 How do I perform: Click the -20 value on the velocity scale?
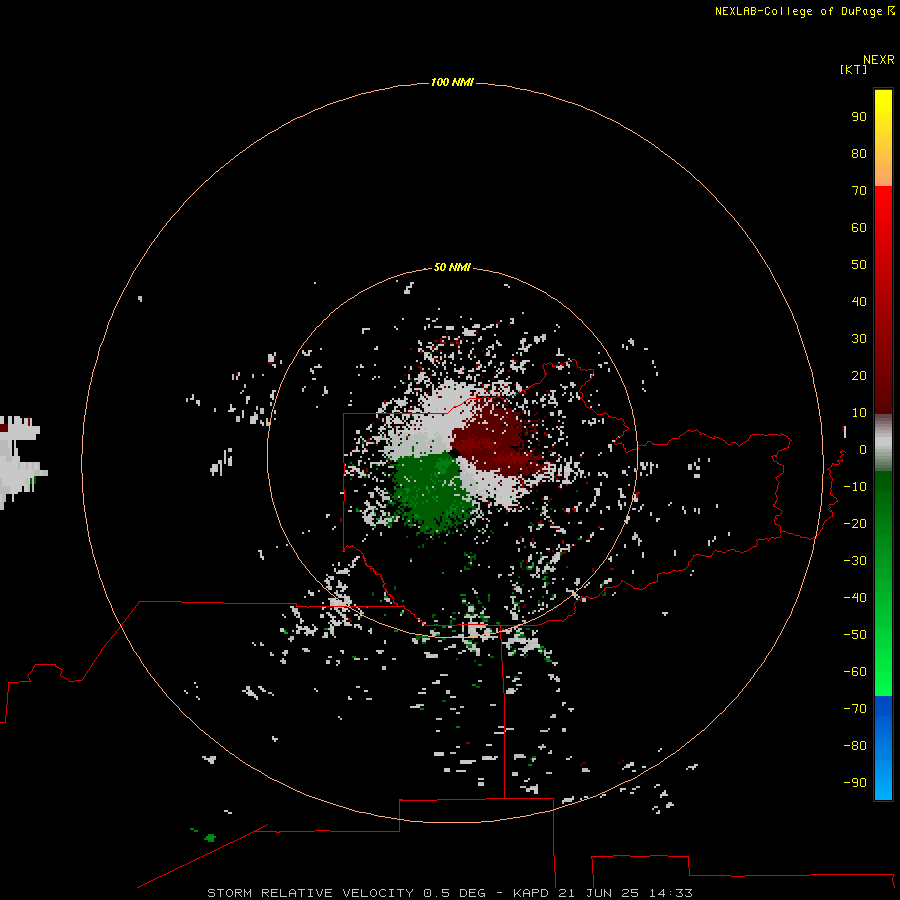[855, 523]
